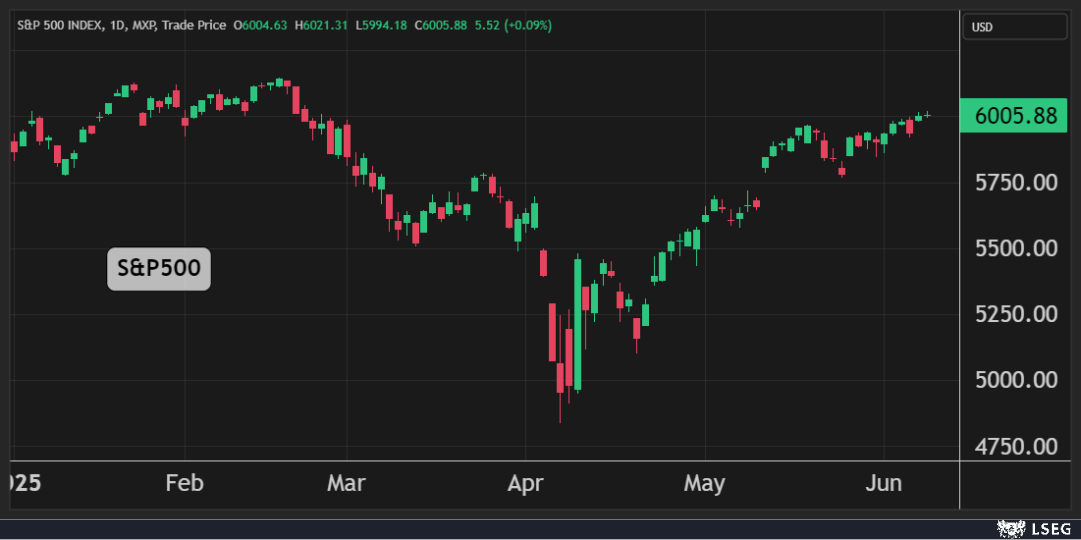The image size is (1081, 540).
Task: Open the USD currency selector
Action: (1013, 27)
